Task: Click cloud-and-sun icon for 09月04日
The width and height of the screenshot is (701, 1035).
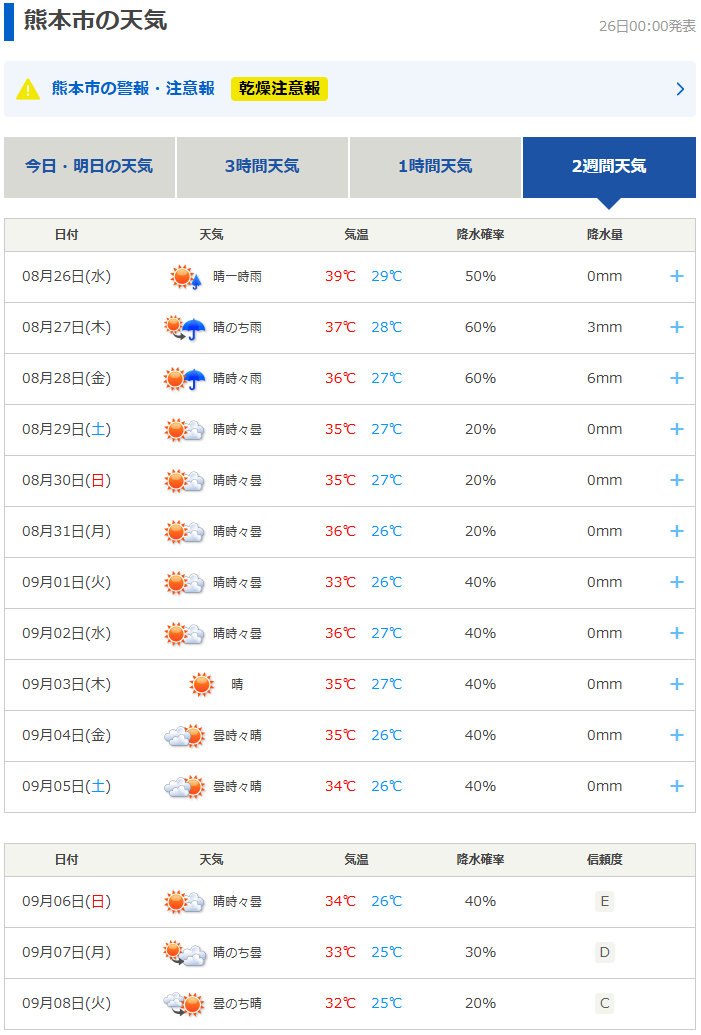Action: pos(185,735)
